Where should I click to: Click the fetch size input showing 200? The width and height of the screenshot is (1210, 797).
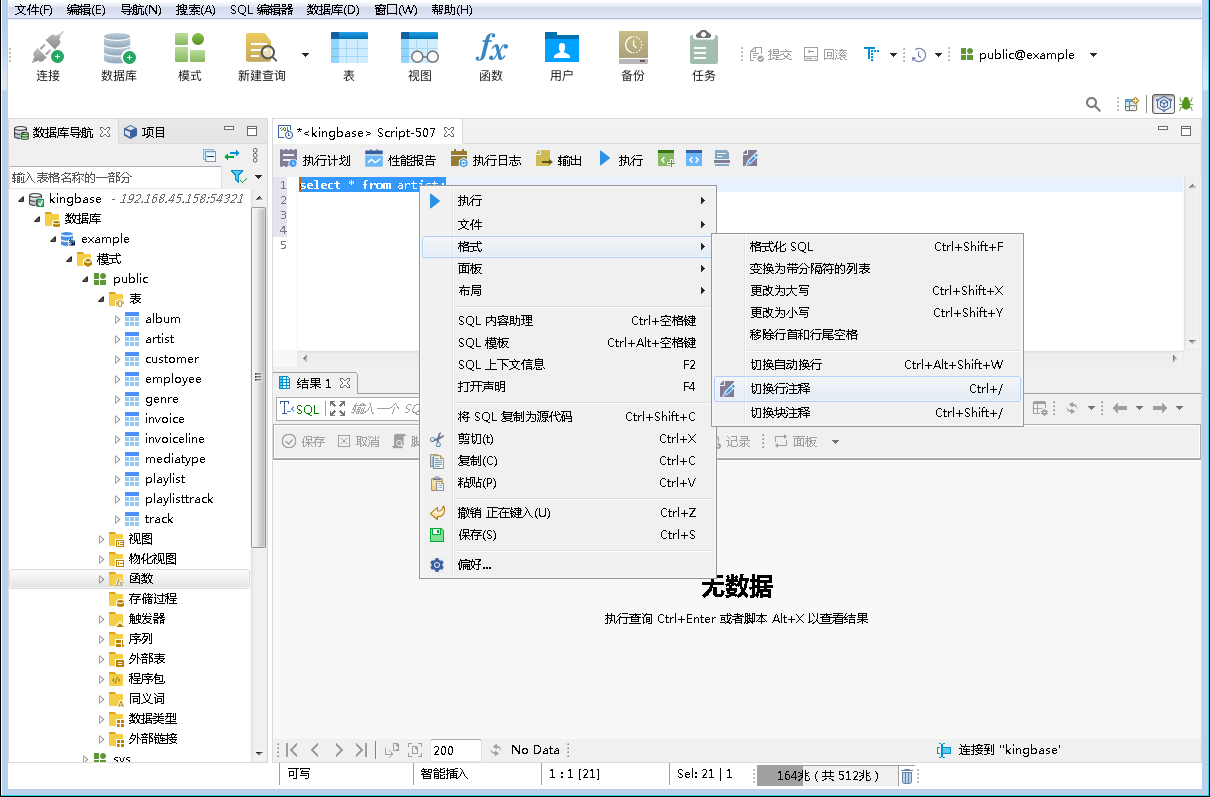(455, 749)
